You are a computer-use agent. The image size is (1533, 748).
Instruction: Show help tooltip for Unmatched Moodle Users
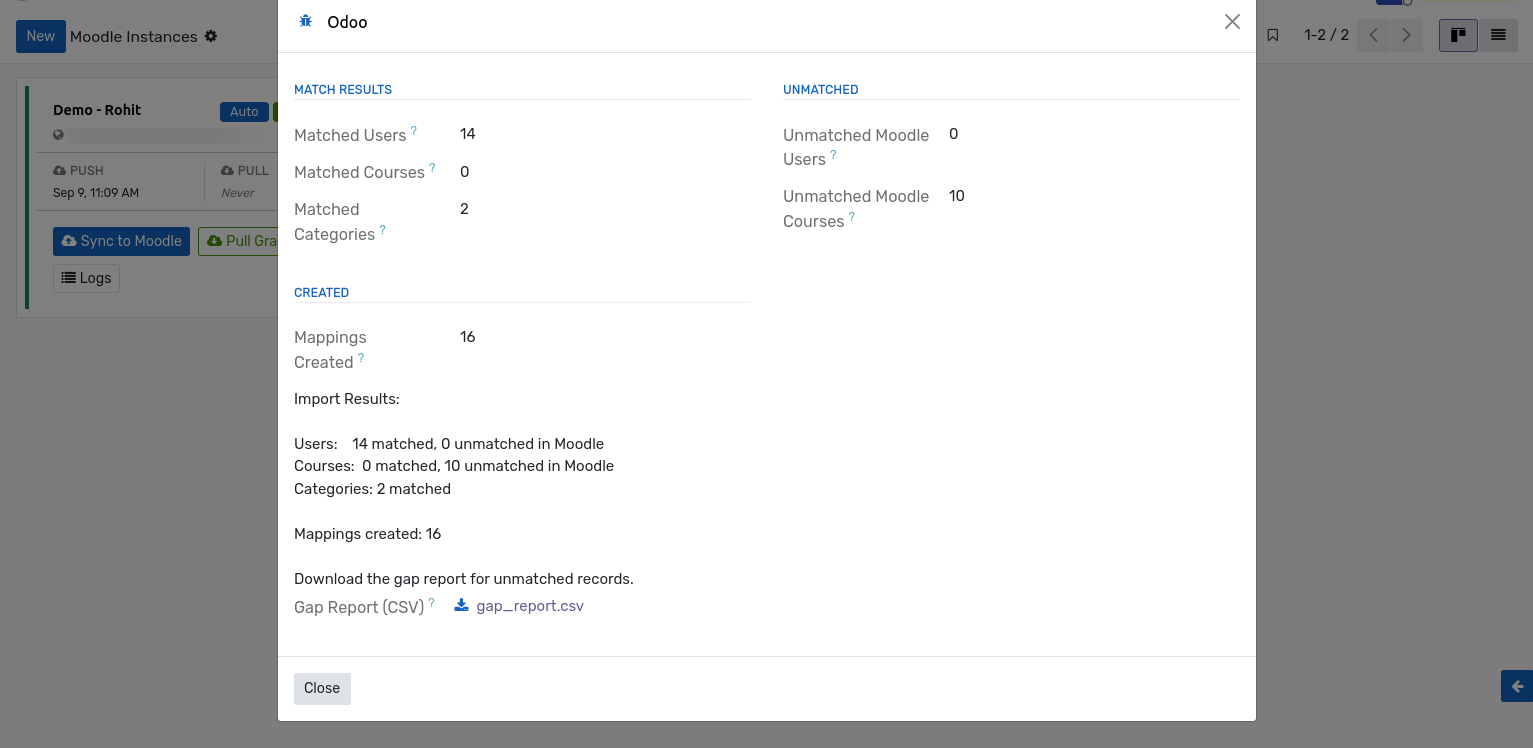tap(833, 155)
